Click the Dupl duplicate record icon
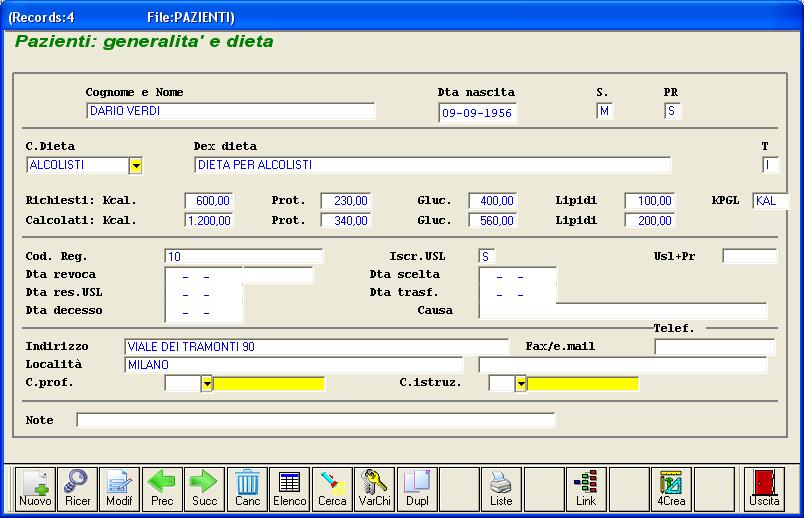Screen dimensions: 804x518 (417, 489)
